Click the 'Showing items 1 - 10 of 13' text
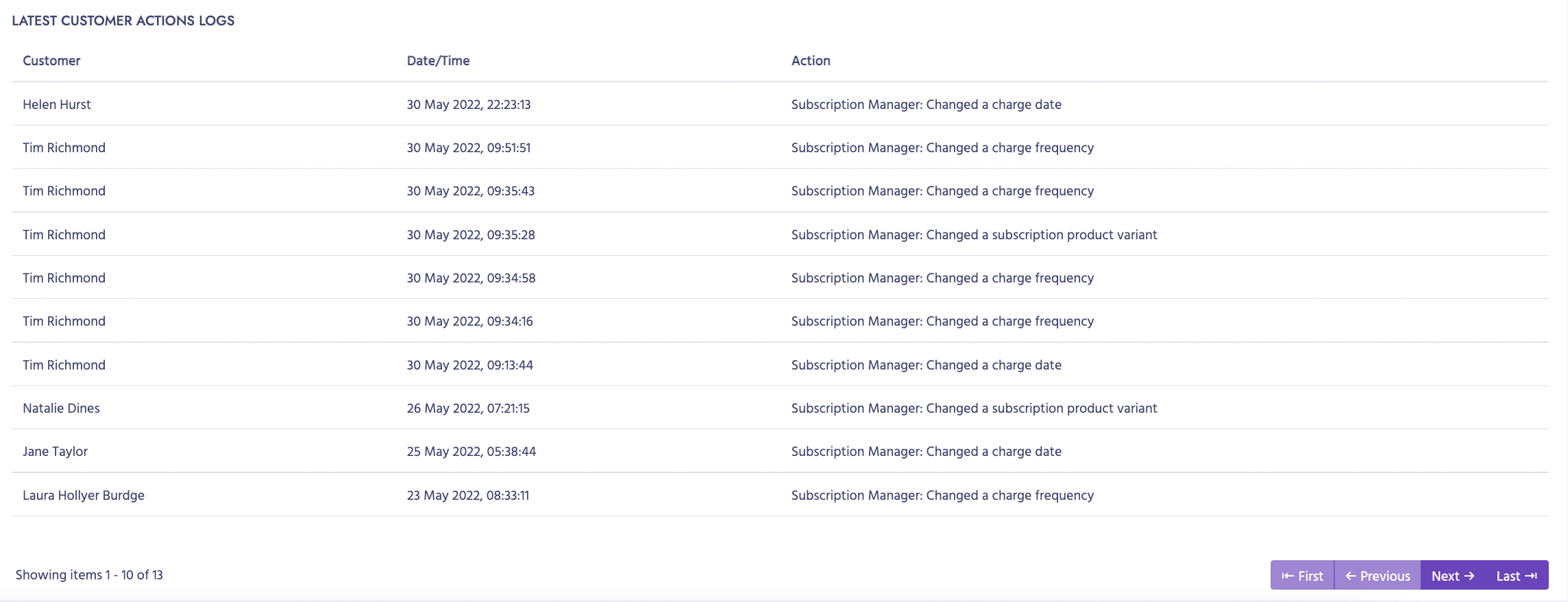Image resolution: width=1568 pixels, height=602 pixels. 89,575
